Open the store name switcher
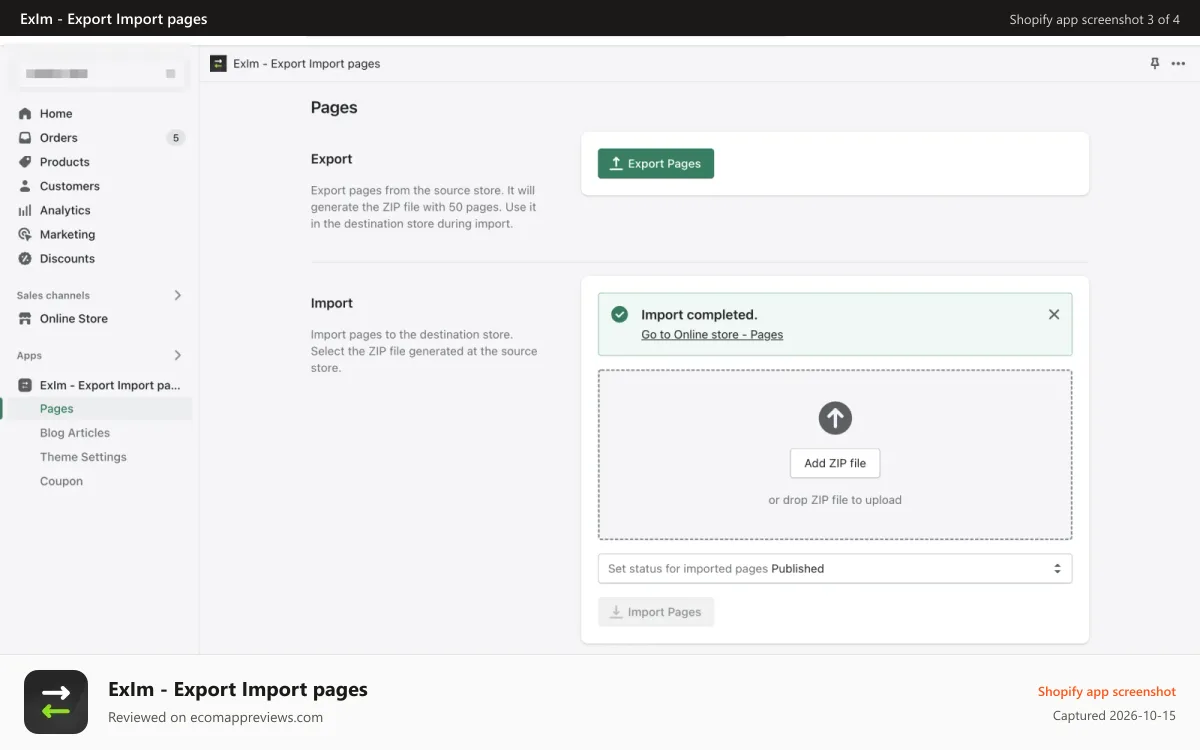The height and width of the screenshot is (750, 1200). click(x=98, y=74)
